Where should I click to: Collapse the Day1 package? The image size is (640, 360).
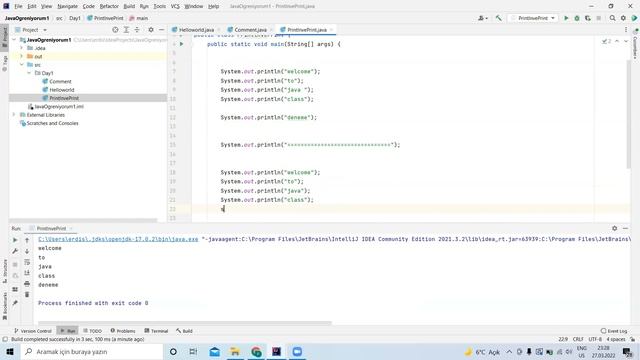[x=29, y=73]
